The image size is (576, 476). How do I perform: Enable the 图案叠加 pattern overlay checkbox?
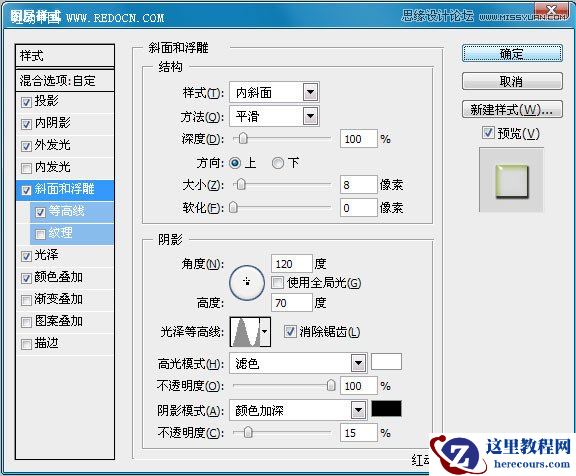click(x=26, y=322)
